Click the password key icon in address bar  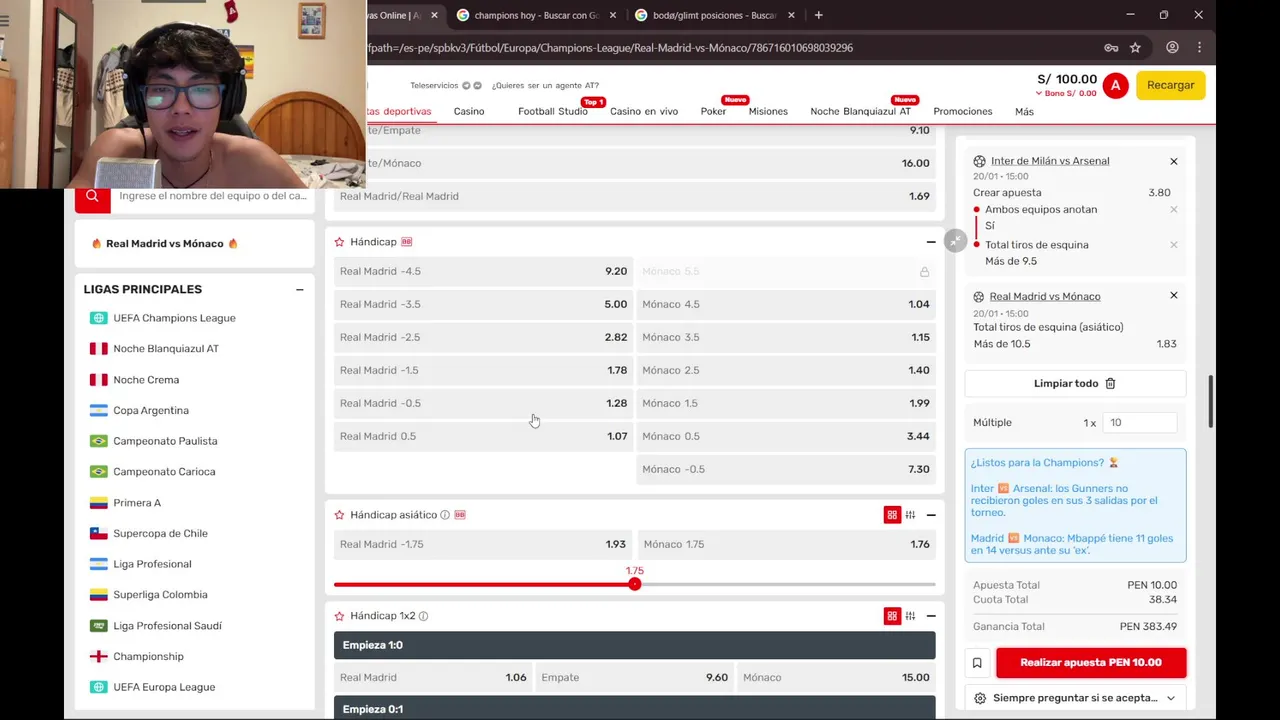click(1111, 47)
